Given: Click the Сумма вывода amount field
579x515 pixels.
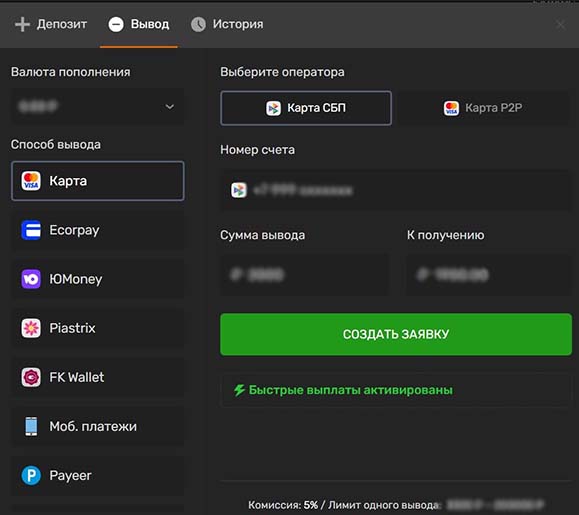Looking at the screenshot, I should (304, 275).
